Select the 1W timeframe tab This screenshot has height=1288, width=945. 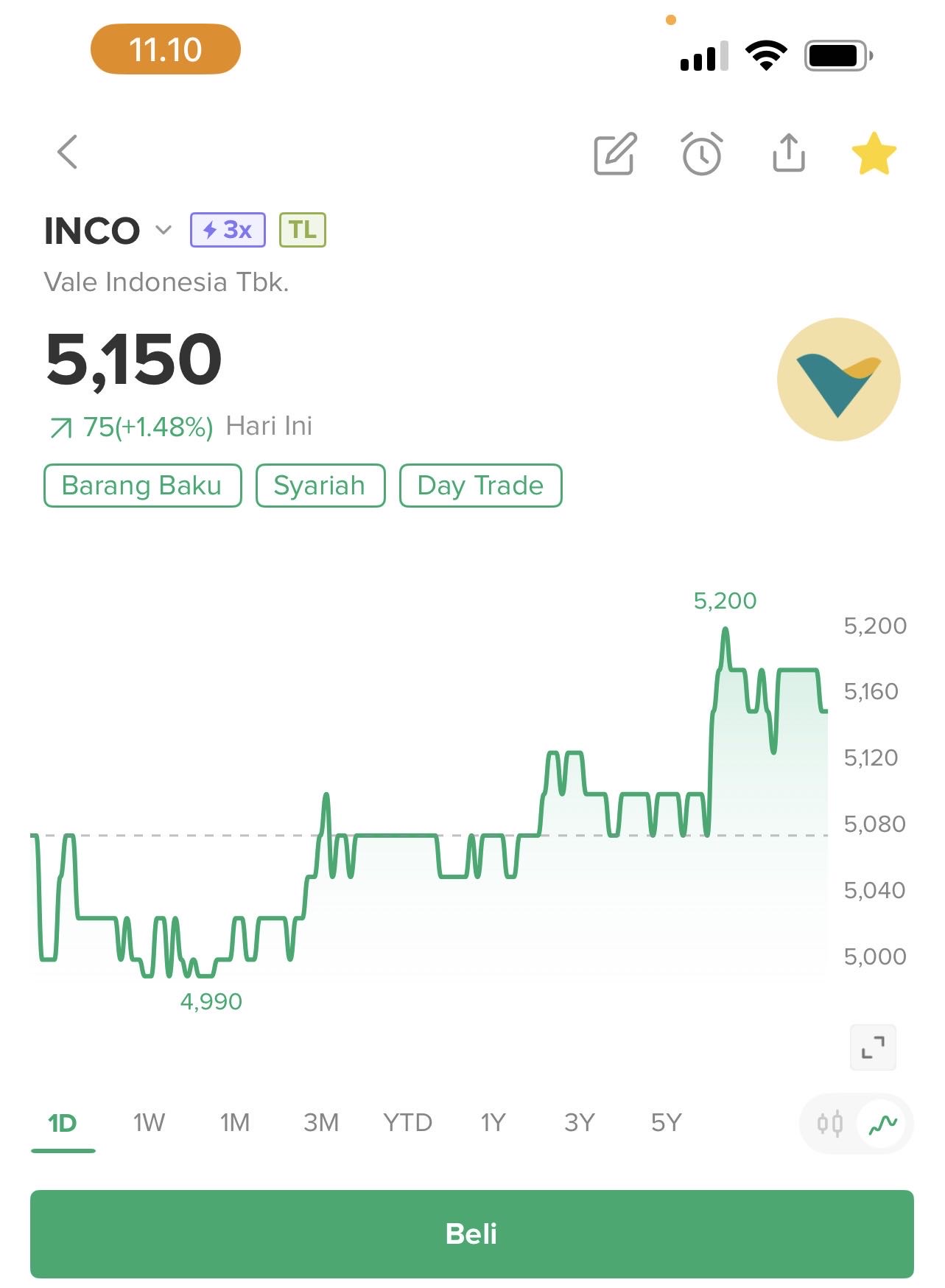tap(149, 1123)
